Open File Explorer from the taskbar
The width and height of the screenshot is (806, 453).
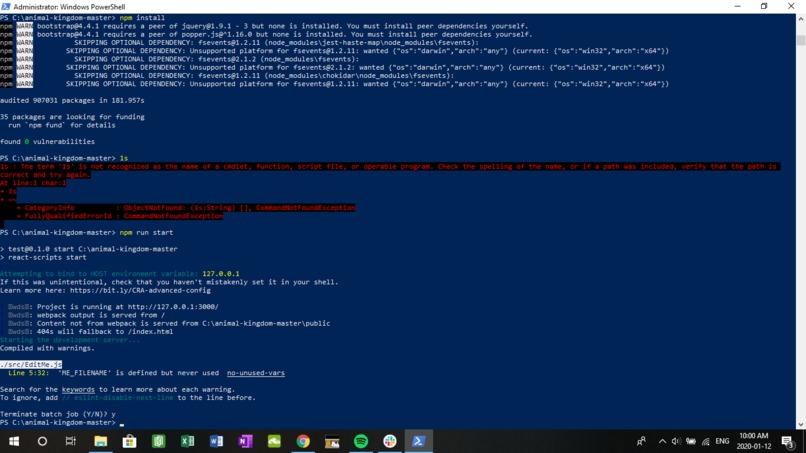(x=100, y=441)
